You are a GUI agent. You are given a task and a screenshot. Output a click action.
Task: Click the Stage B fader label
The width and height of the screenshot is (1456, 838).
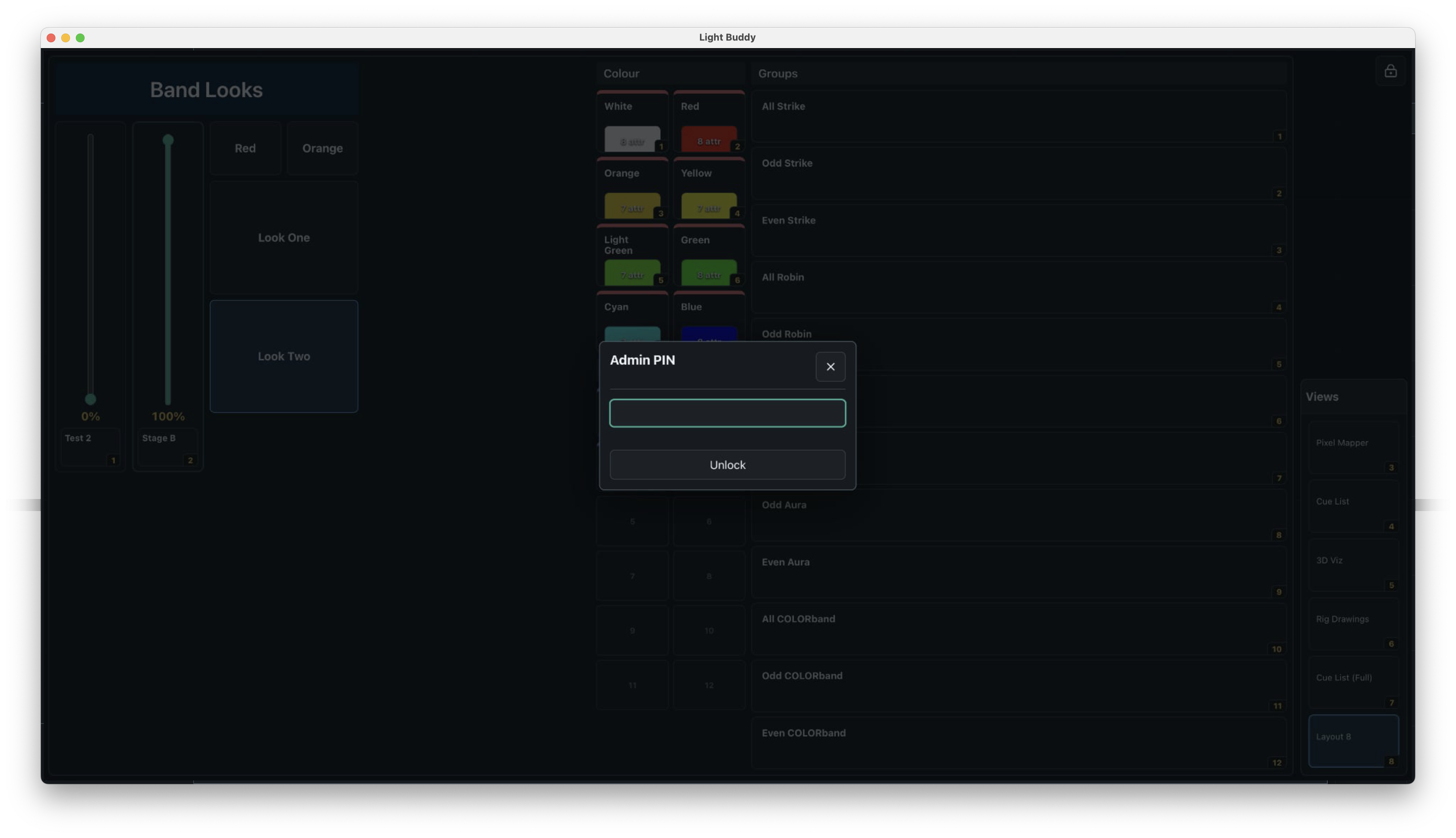click(168, 447)
